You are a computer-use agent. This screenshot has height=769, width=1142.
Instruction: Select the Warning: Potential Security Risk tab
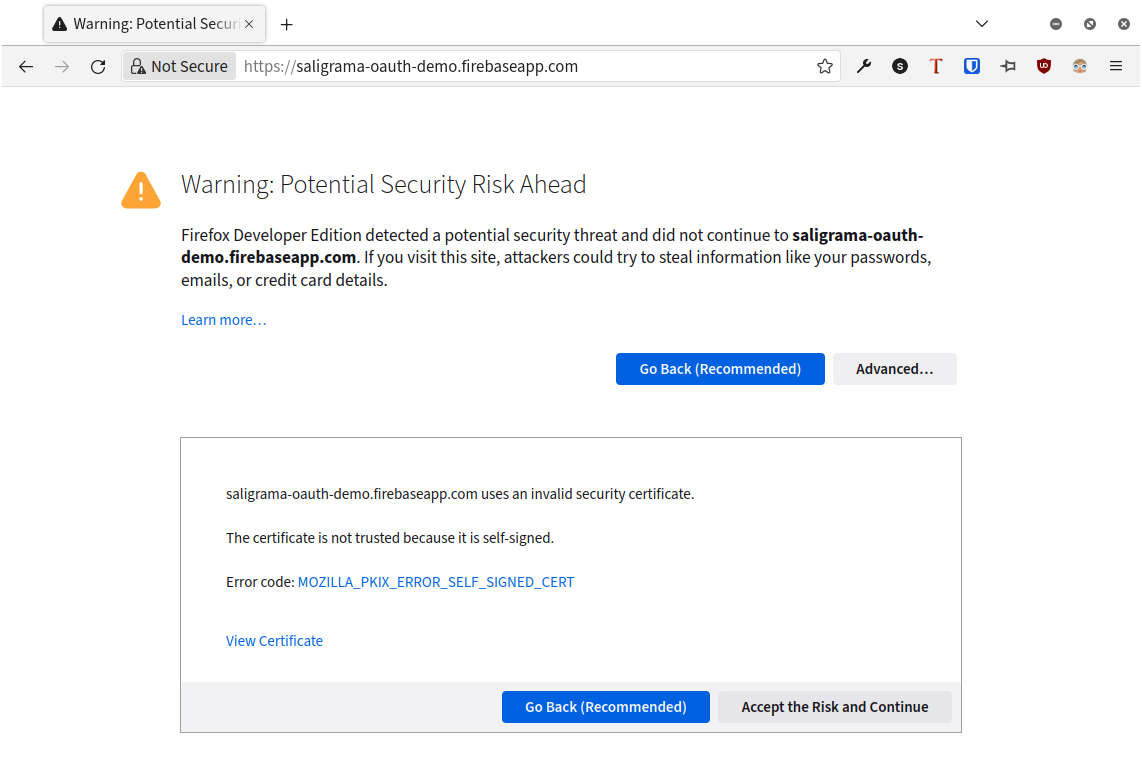pyautogui.click(x=154, y=24)
